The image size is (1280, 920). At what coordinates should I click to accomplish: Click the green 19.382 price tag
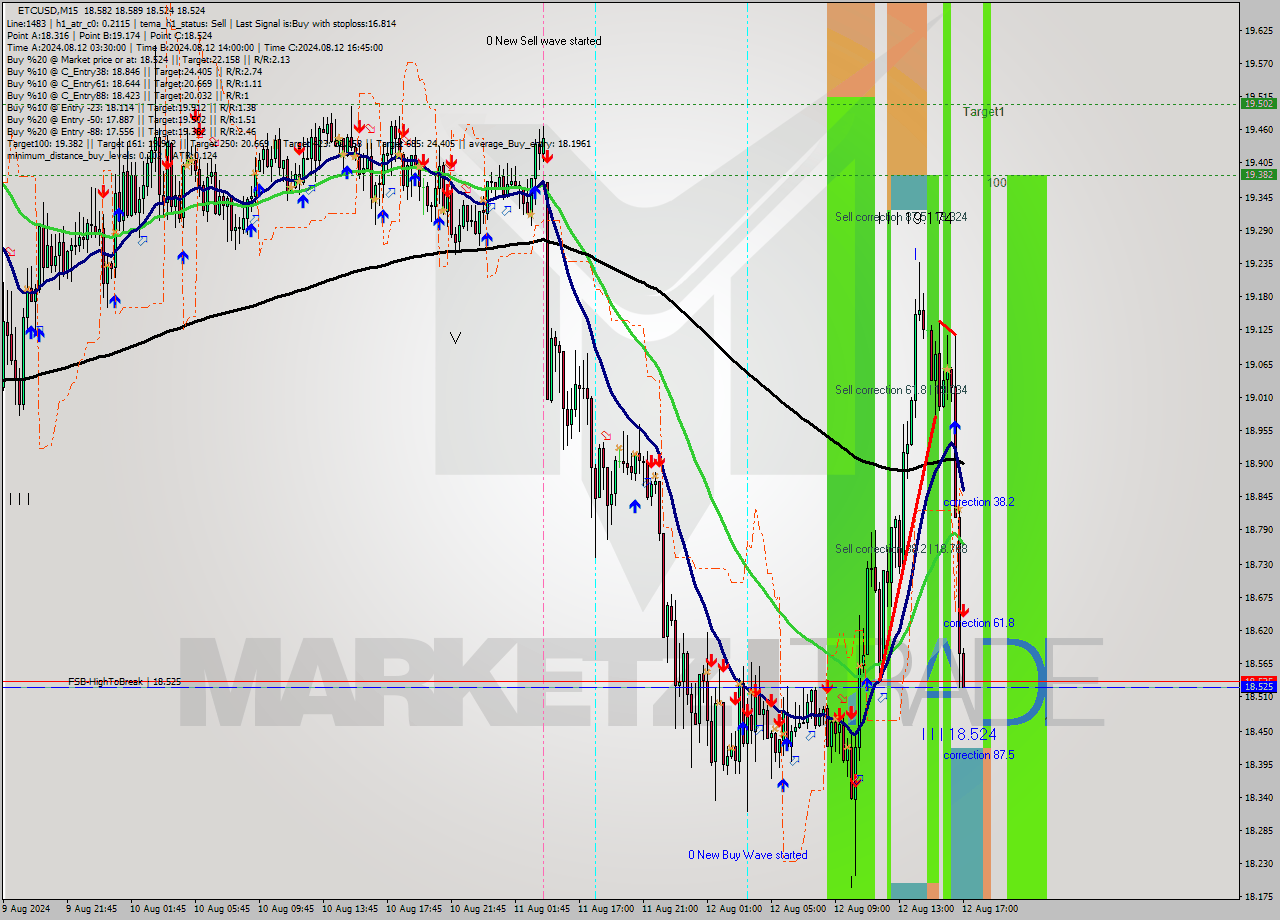1258,174
